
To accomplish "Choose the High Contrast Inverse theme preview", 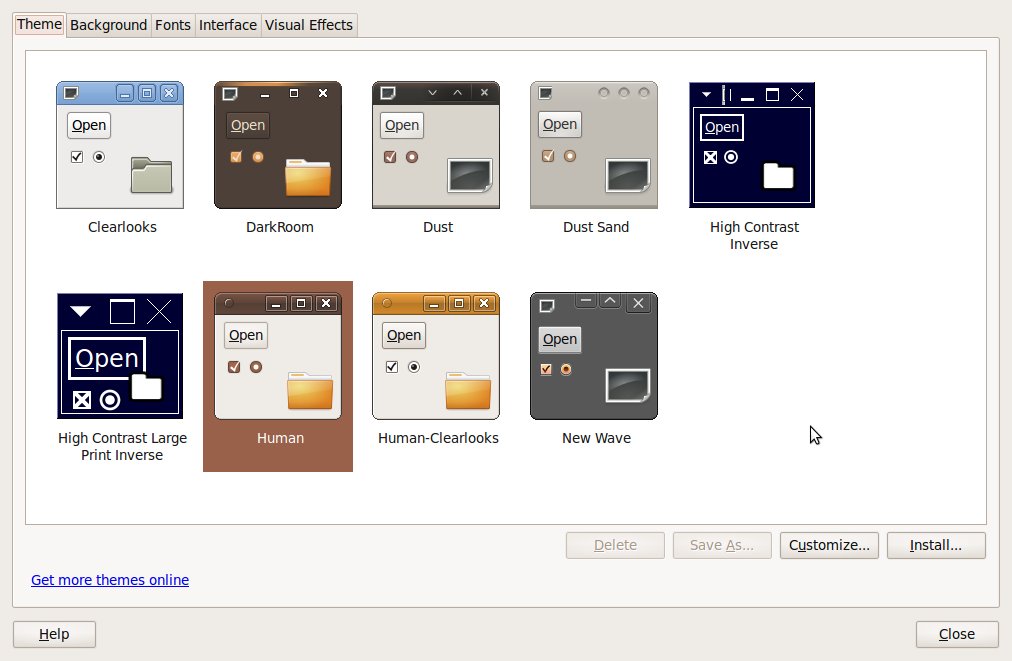I will click(752, 145).
